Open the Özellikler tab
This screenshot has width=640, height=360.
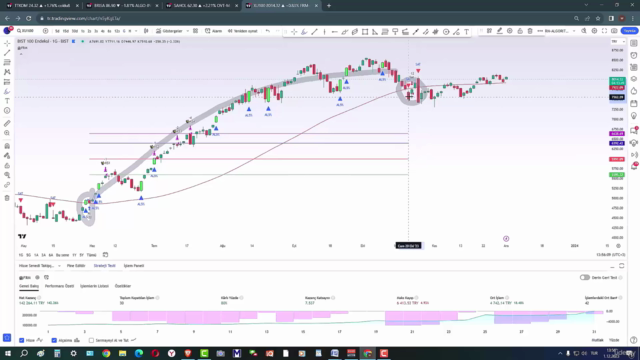tap(123, 286)
